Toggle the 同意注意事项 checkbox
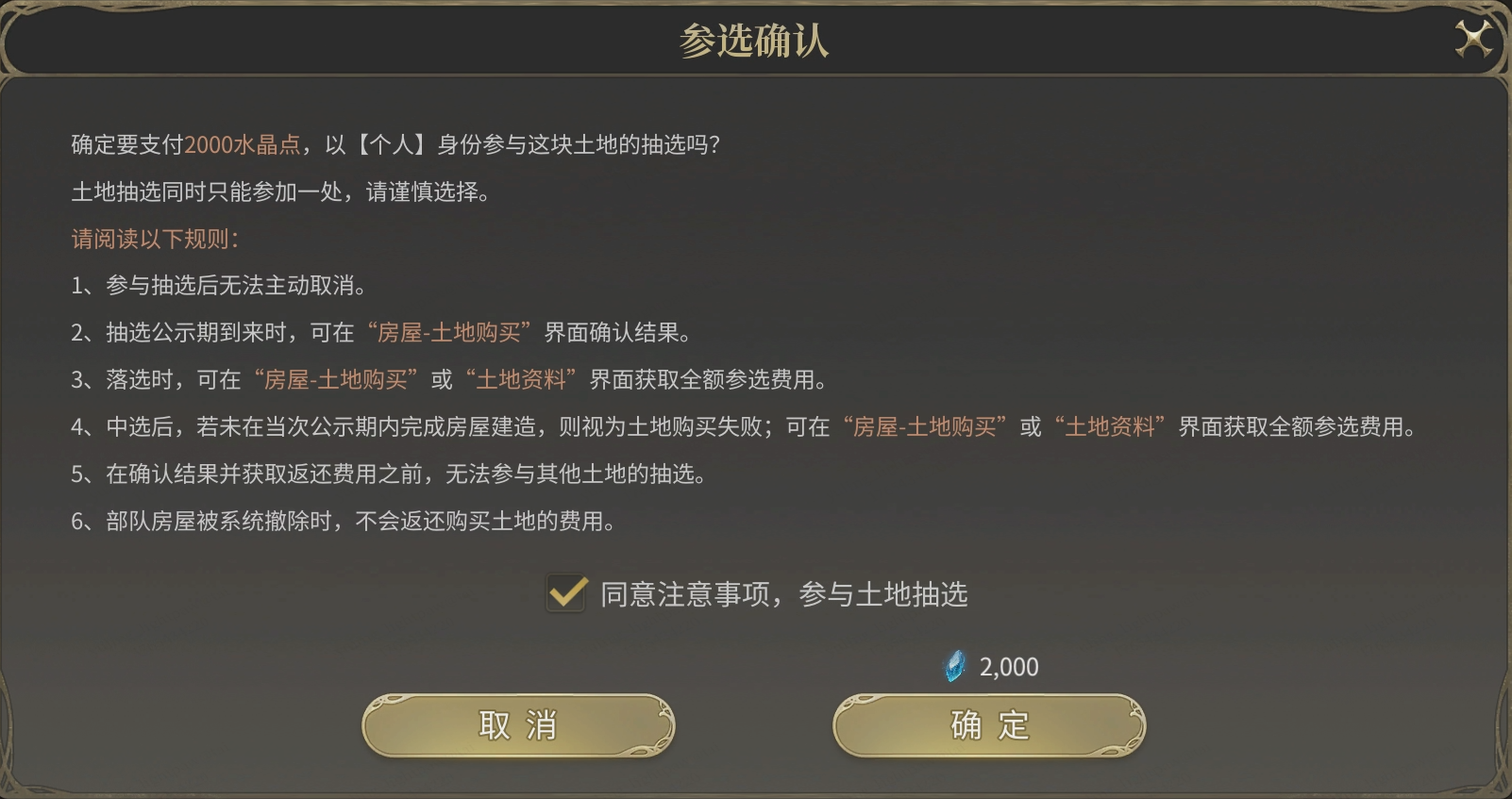Screen dimensions: 1512x799 pos(567,594)
